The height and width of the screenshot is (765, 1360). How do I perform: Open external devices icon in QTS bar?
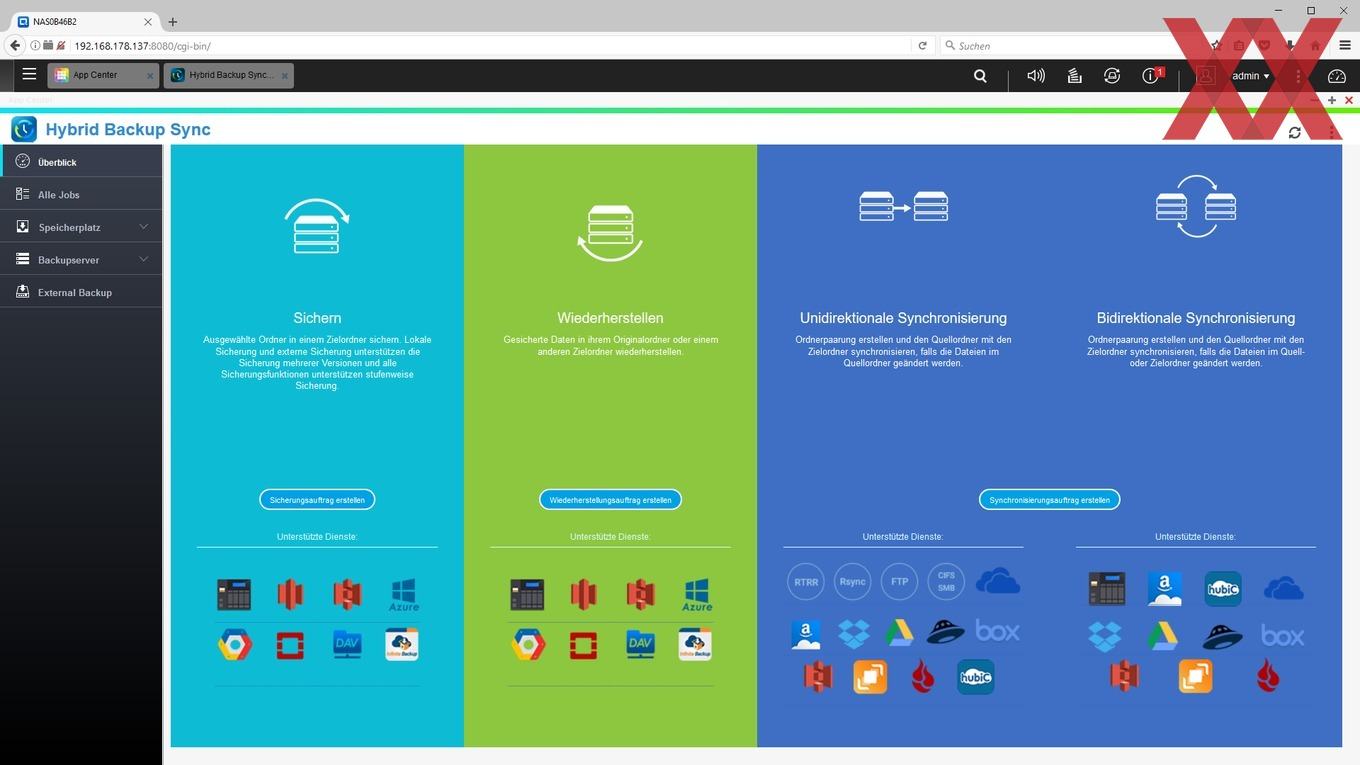1112,75
